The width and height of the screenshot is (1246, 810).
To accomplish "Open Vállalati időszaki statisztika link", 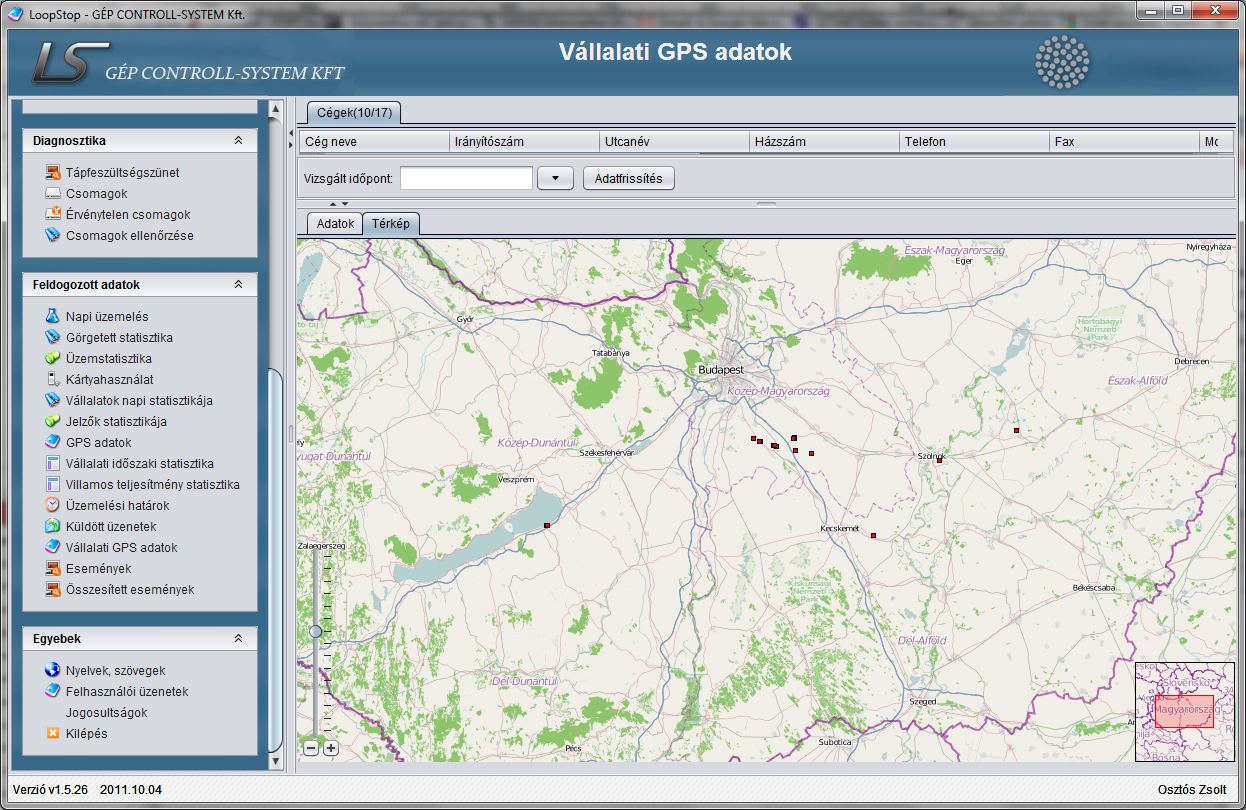I will [139, 463].
